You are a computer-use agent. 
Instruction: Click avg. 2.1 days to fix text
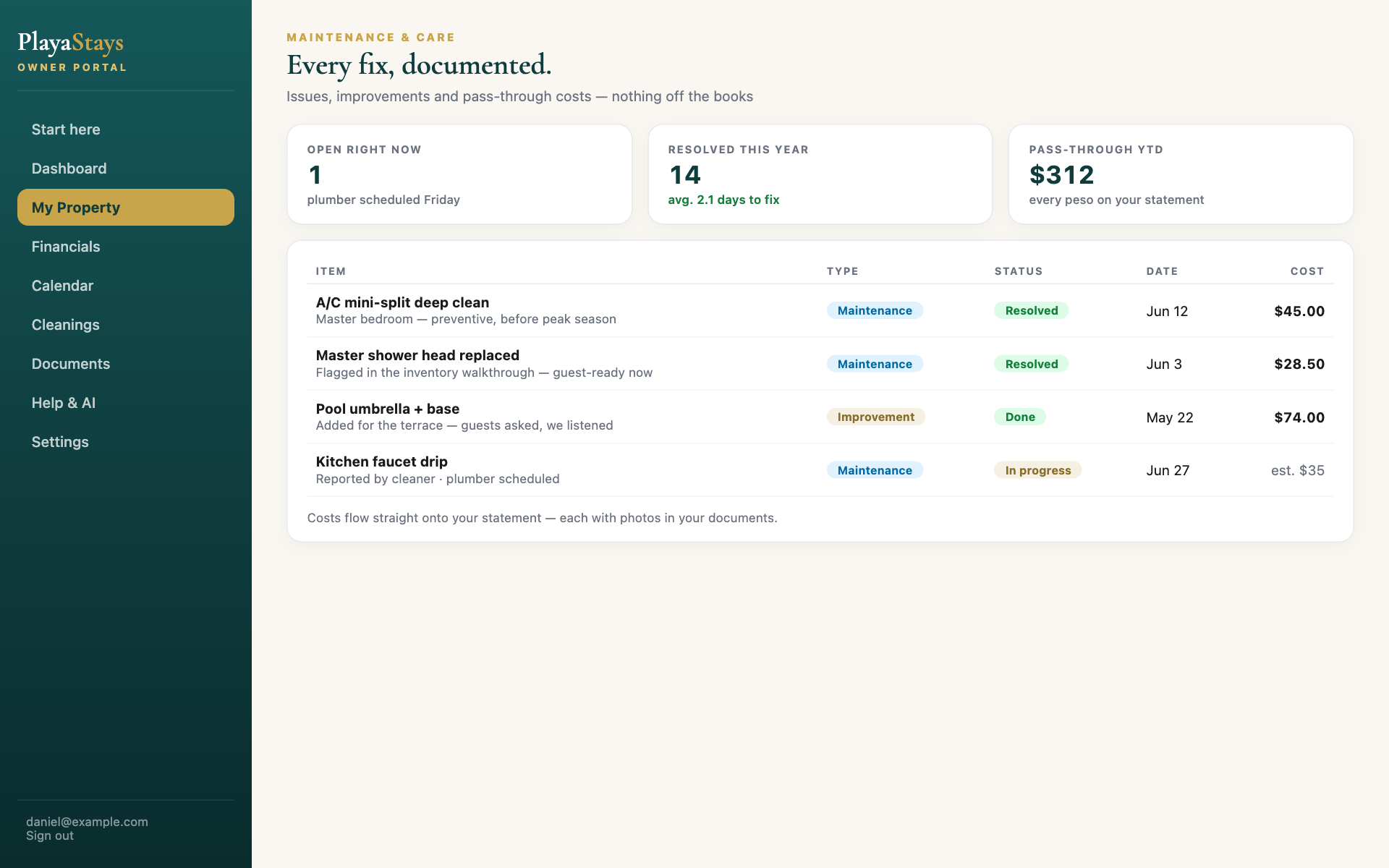pyautogui.click(x=723, y=200)
